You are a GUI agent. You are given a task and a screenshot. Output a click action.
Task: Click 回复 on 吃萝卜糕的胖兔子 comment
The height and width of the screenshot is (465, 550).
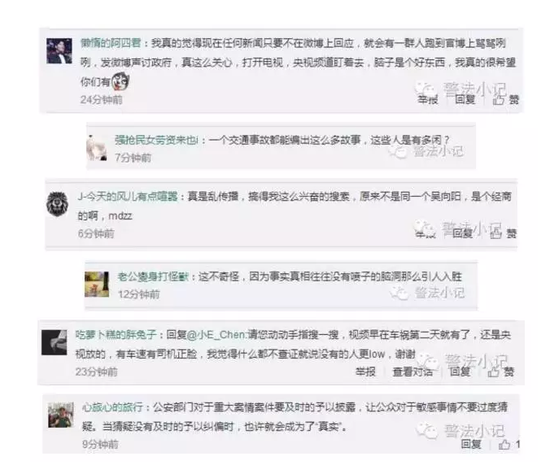click(460, 372)
